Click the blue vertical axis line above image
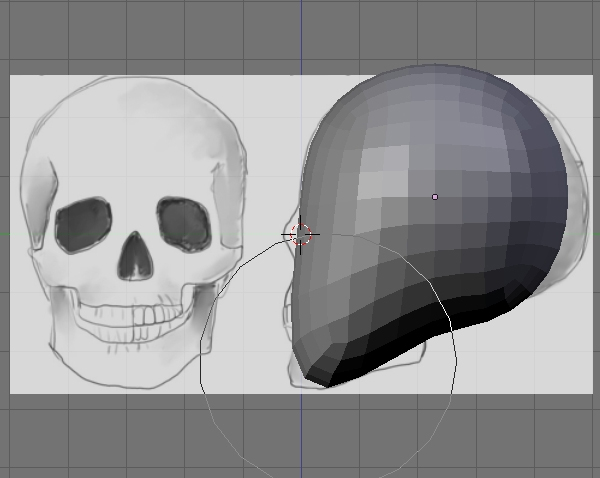The image size is (600, 478). (301, 37)
